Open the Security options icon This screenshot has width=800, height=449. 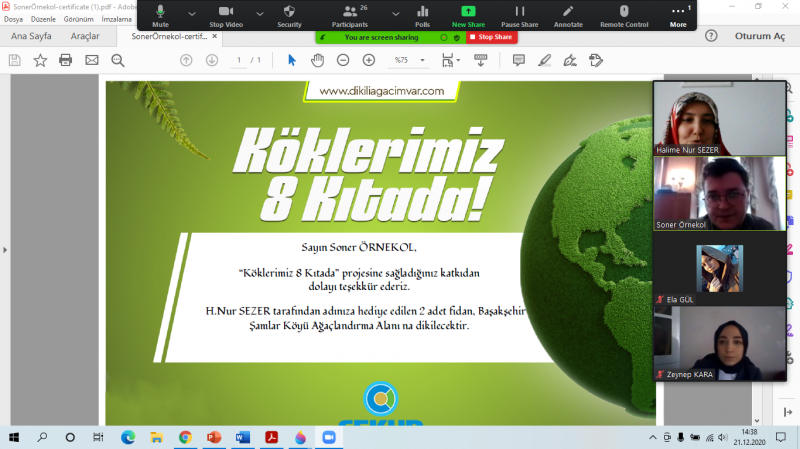289,14
